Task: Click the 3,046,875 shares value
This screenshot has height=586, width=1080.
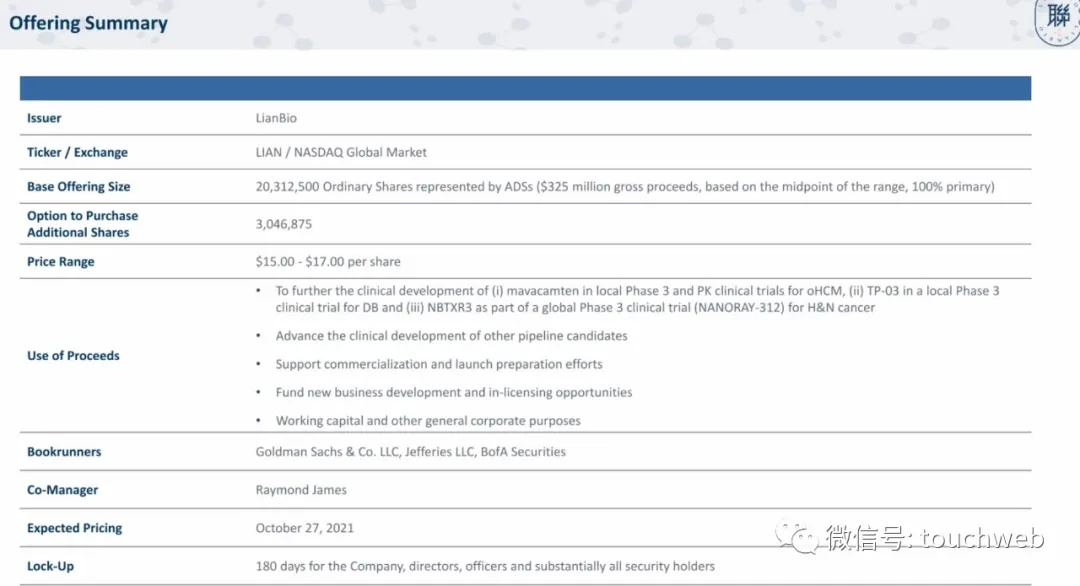Action: tap(284, 224)
